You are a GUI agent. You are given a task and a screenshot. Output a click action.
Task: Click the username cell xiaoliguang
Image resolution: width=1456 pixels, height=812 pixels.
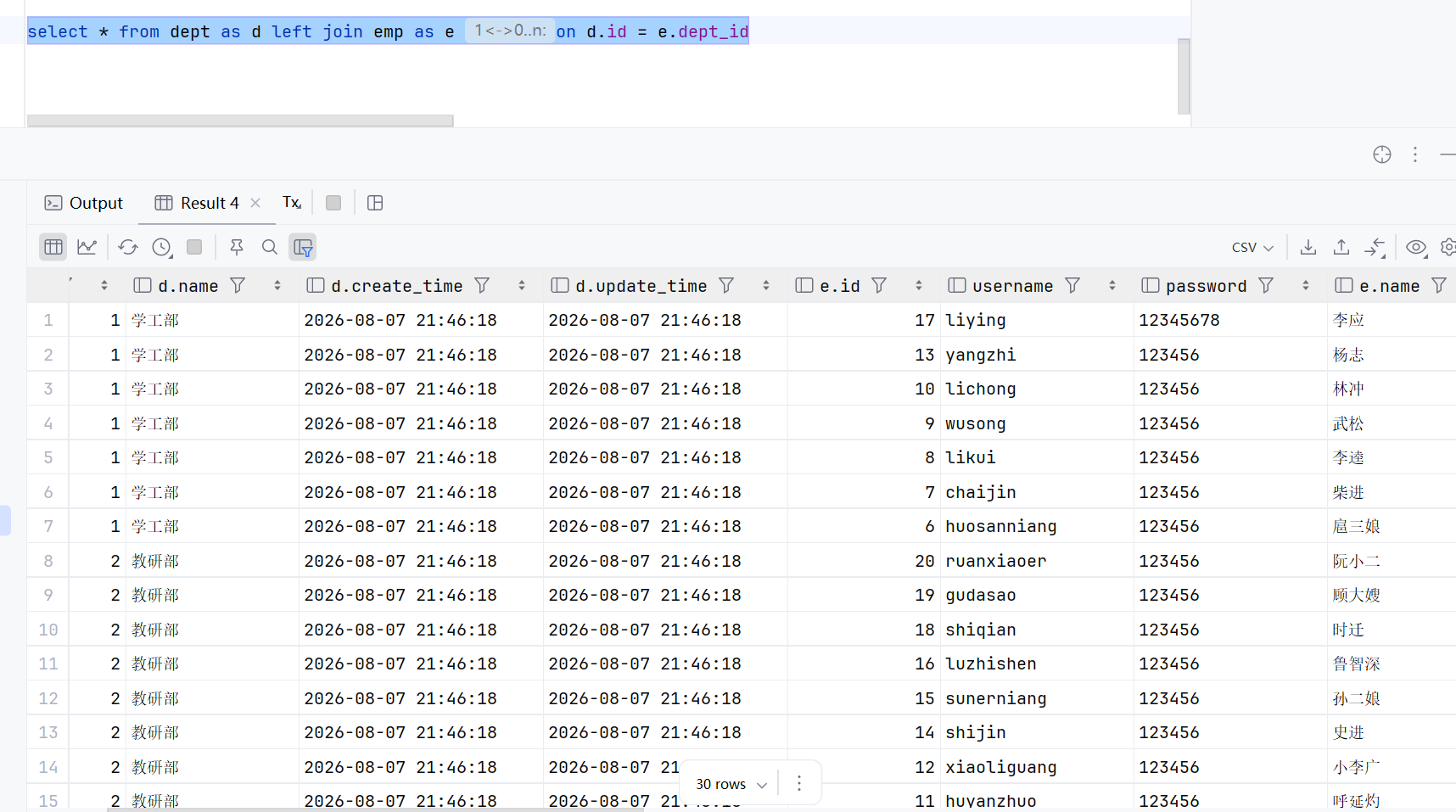tap(1037, 767)
